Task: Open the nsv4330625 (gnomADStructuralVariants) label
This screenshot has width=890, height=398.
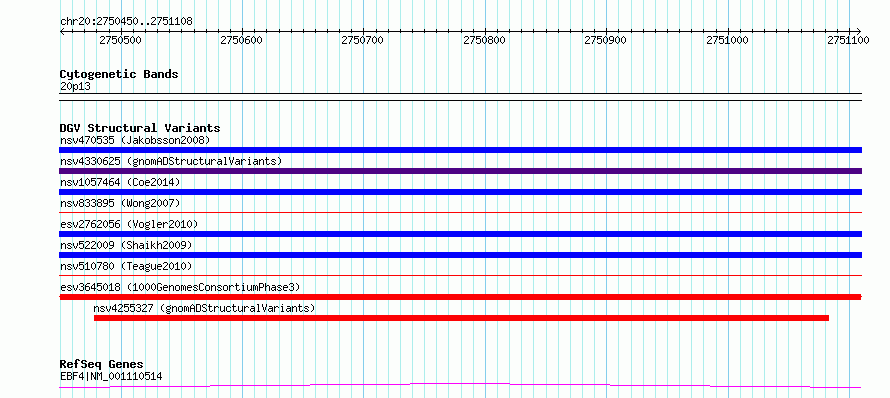Action: 171,161
